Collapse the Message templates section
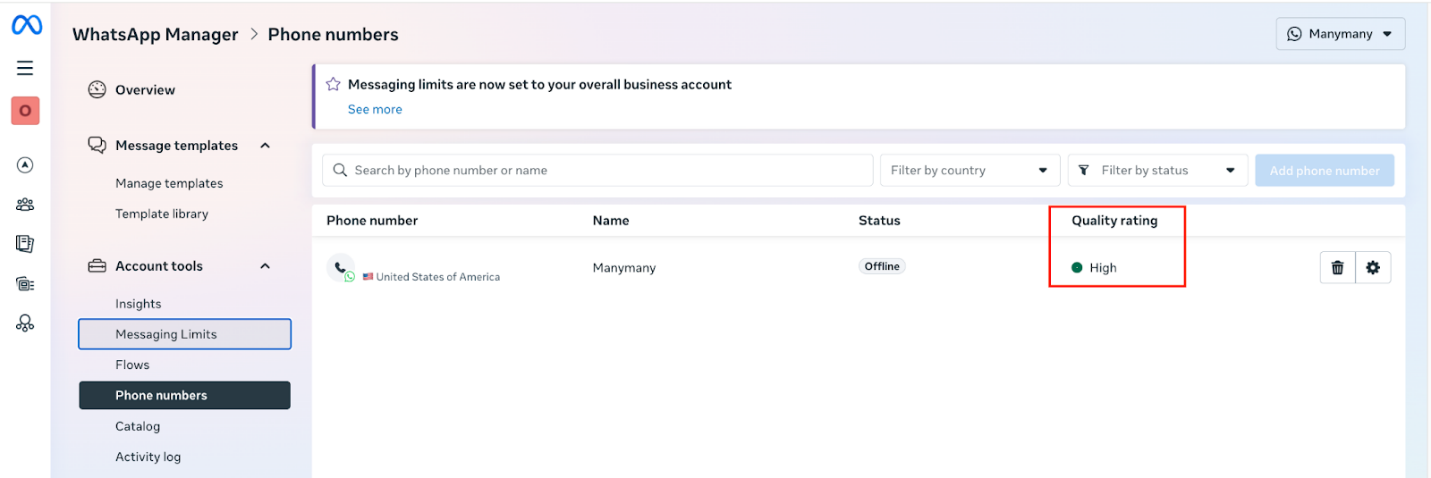 [265, 146]
